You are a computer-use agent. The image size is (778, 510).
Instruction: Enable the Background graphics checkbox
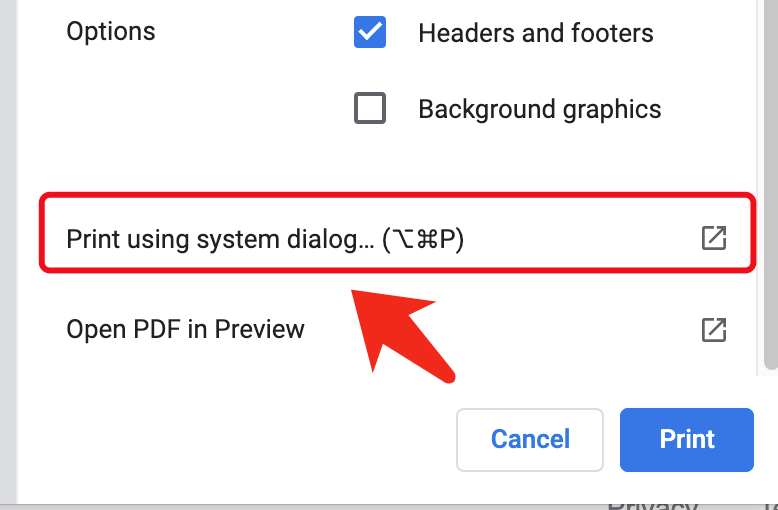point(370,108)
